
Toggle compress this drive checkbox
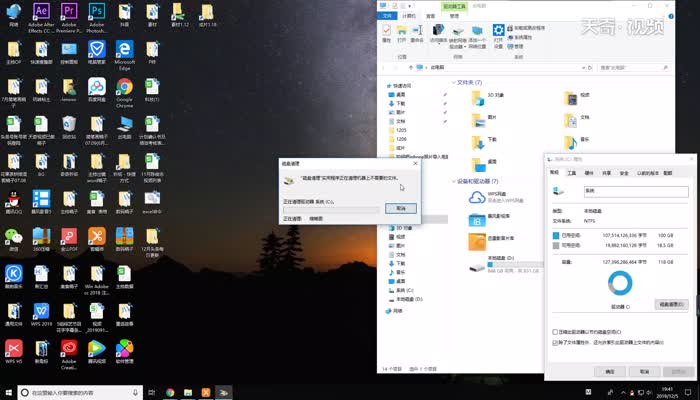[556, 331]
